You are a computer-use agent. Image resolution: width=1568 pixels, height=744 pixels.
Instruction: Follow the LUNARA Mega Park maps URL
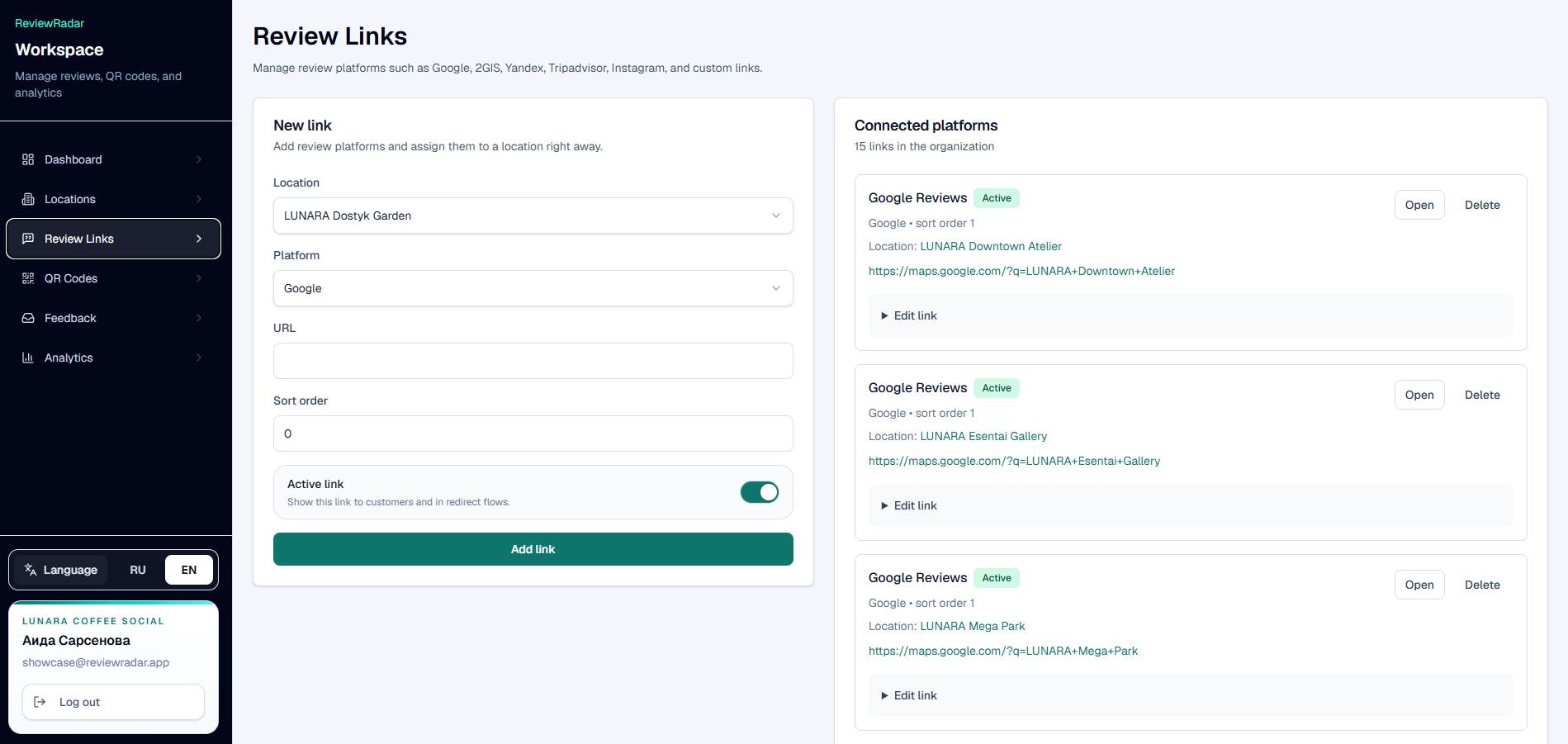1003,651
